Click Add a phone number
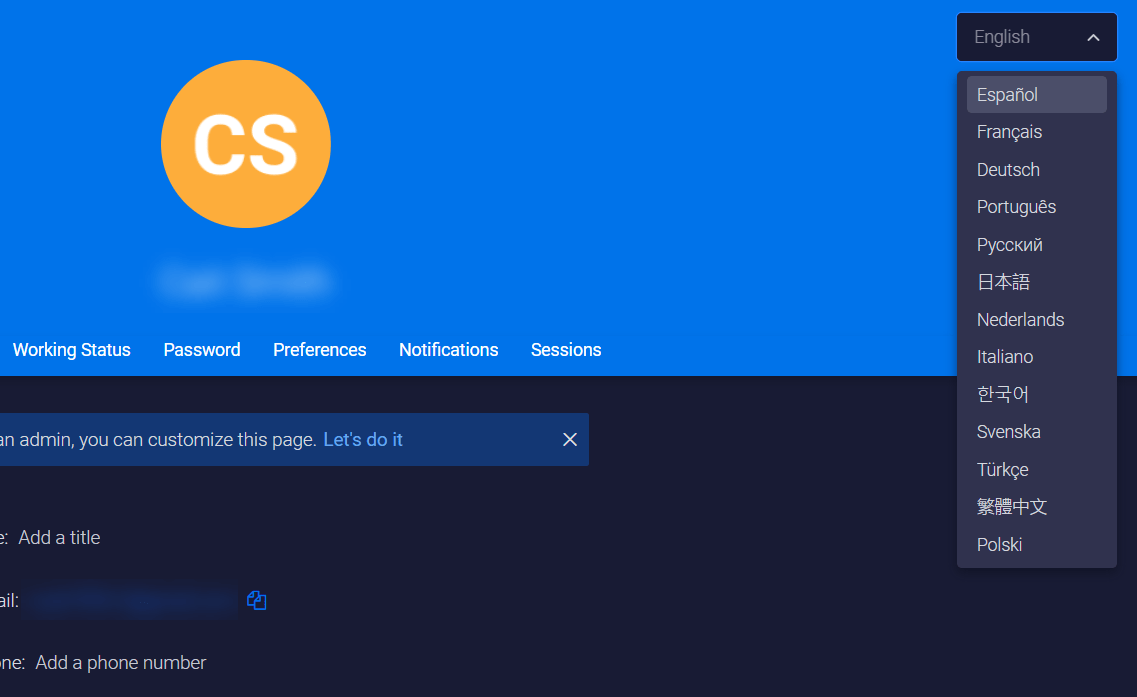 point(120,662)
